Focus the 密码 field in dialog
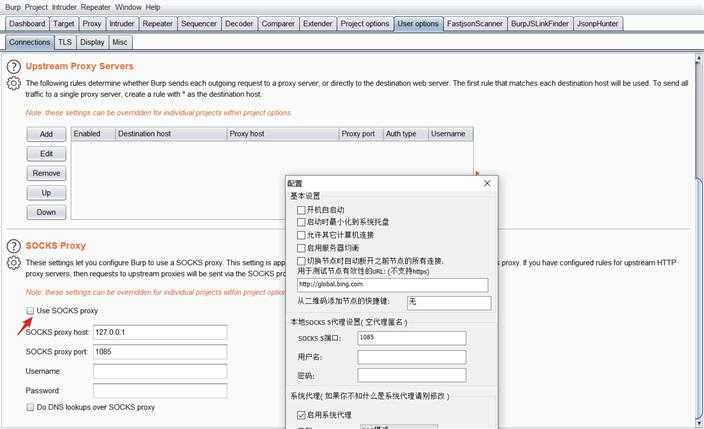Screen dimensions: 704x429 point(412,376)
